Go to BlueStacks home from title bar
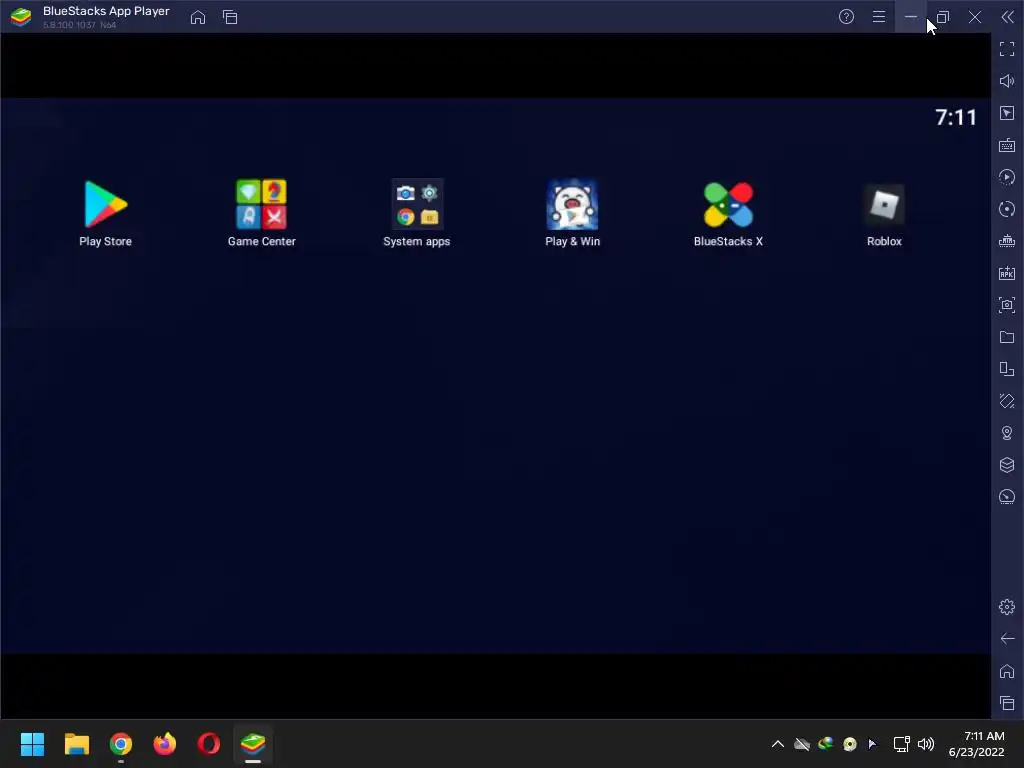This screenshot has width=1024, height=768. (198, 17)
